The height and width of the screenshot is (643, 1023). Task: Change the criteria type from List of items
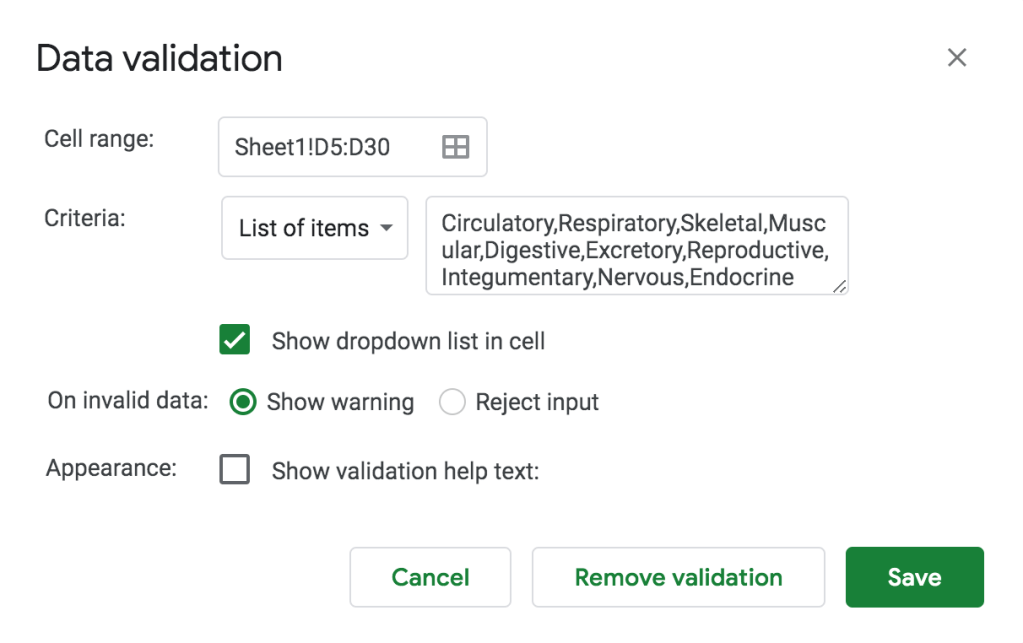click(314, 228)
